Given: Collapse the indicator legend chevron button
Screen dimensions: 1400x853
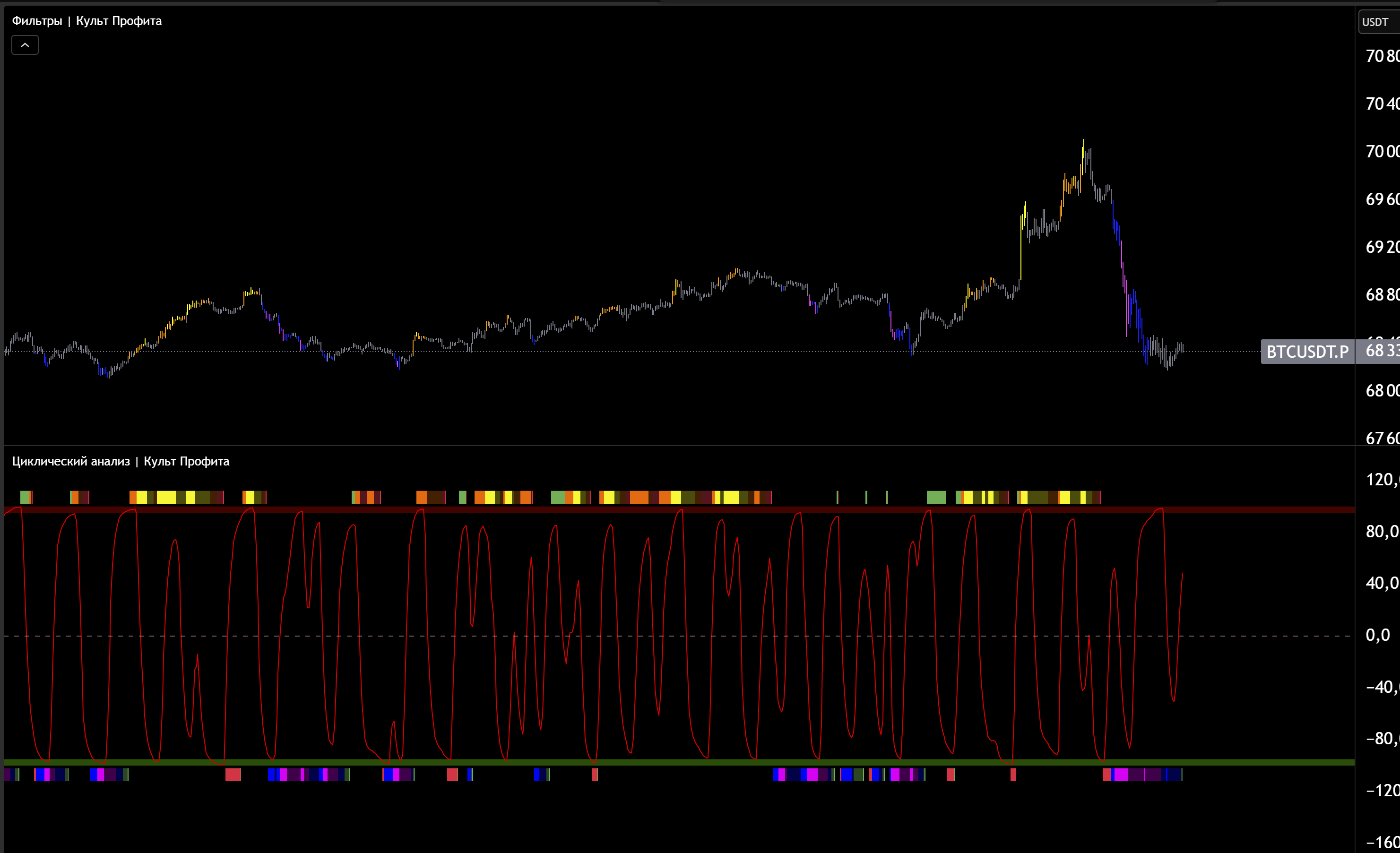Looking at the screenshot, I should point(25,45).
